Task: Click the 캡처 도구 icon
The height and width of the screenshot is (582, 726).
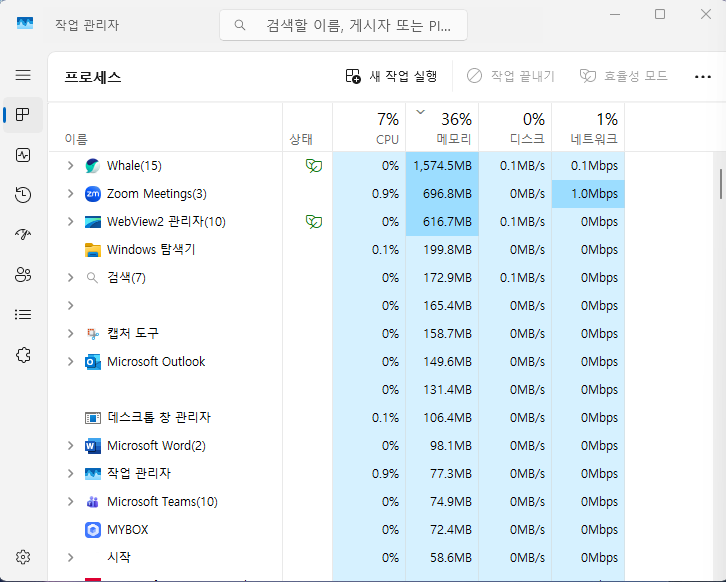Action: click(93, 333)
